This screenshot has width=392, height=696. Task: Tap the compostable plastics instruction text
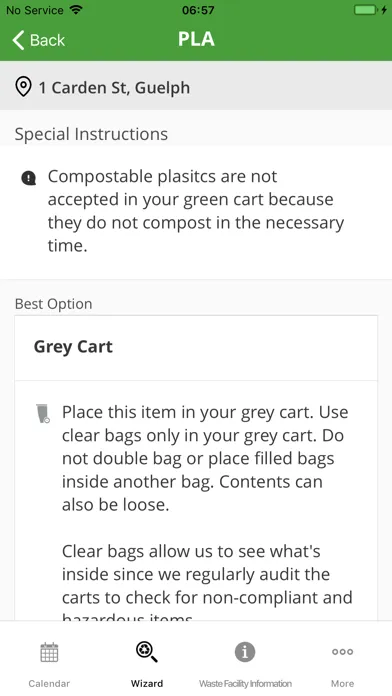(196, 211)
